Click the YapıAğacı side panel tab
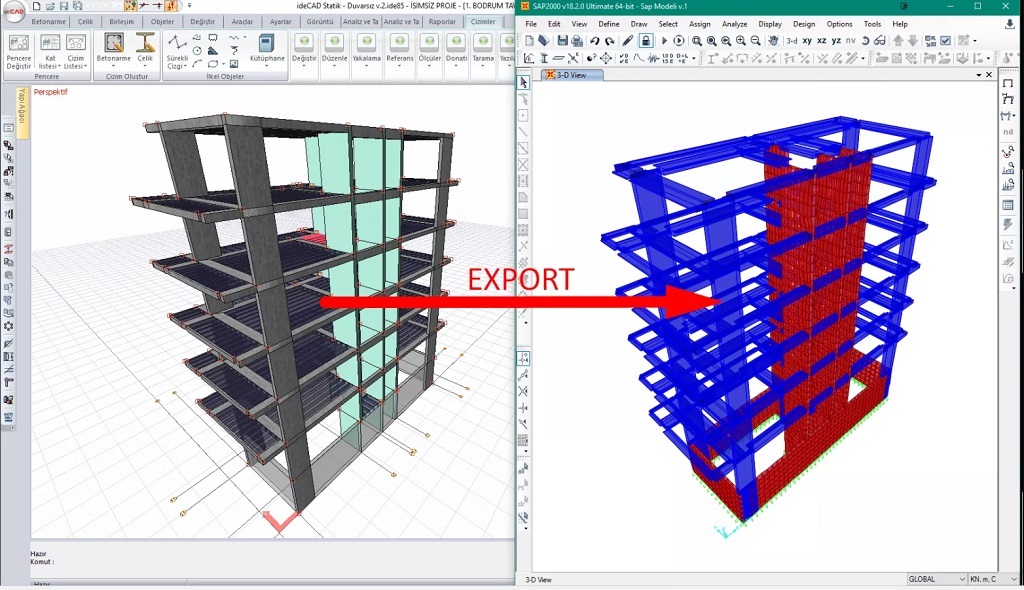This screenshot has height=590, width=1024. tap(22, 103)
